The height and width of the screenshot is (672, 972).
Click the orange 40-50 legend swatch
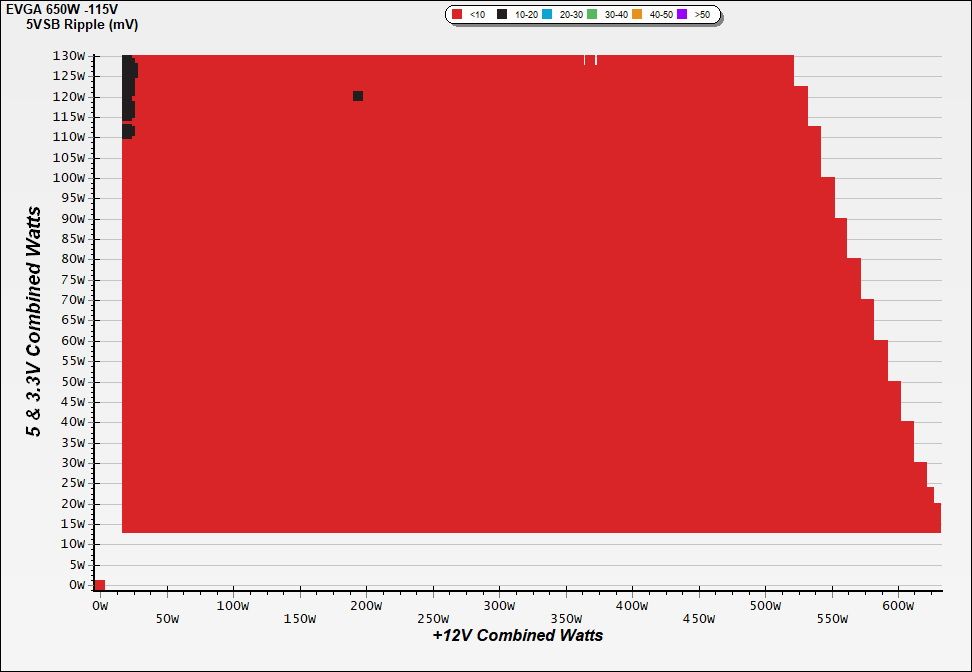click(x=637, y=14)
